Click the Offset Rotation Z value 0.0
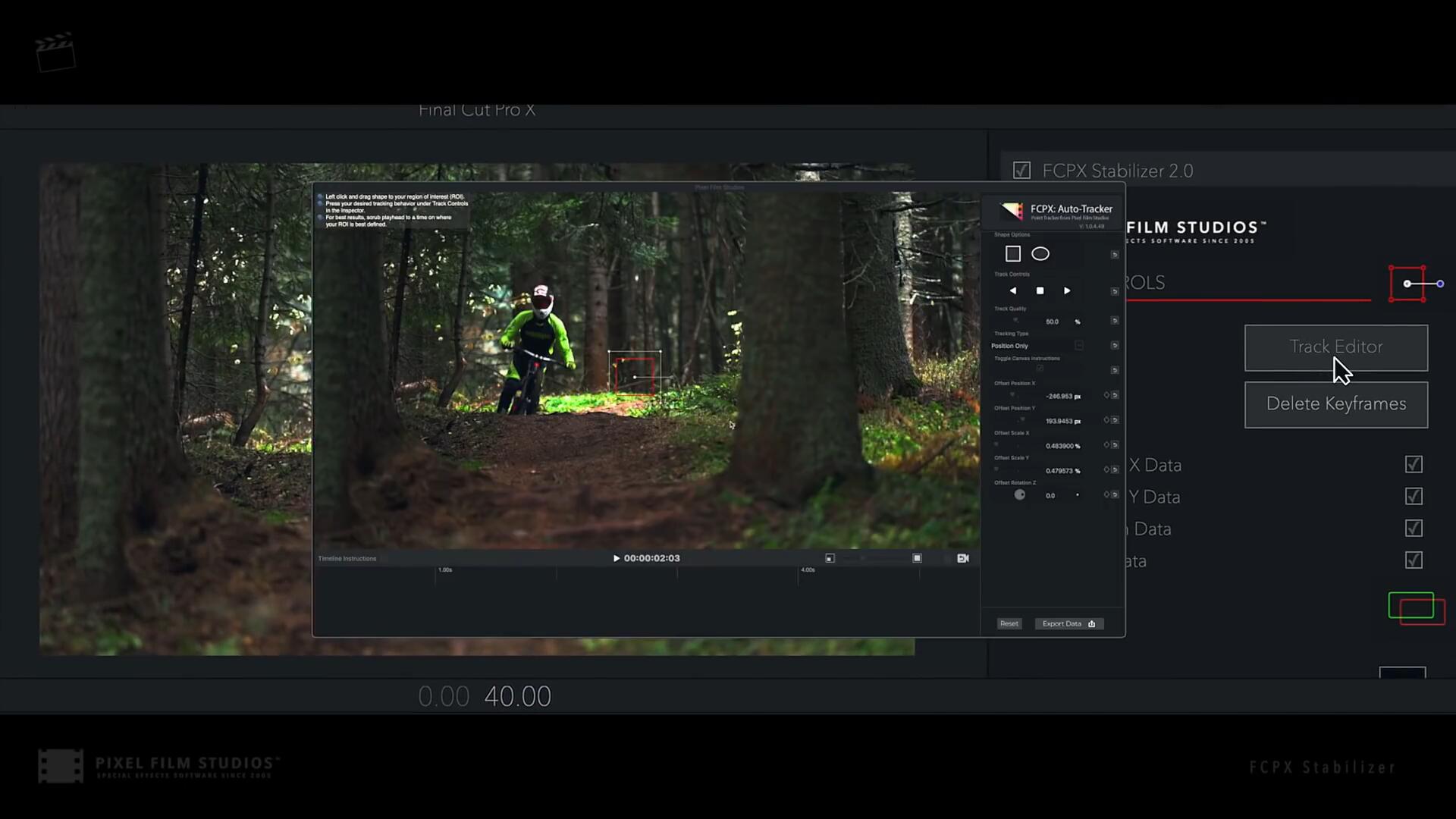Screen dimensions: 1456x819 click(x=1050, y=495)
